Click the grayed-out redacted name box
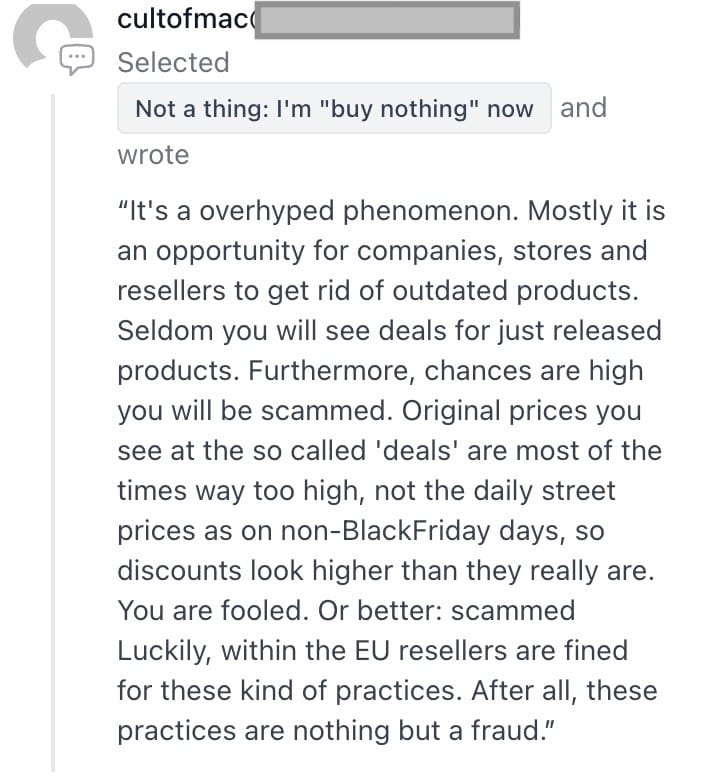Image resolution: width=716 pixels, height=774 pixels. (387, 20)
